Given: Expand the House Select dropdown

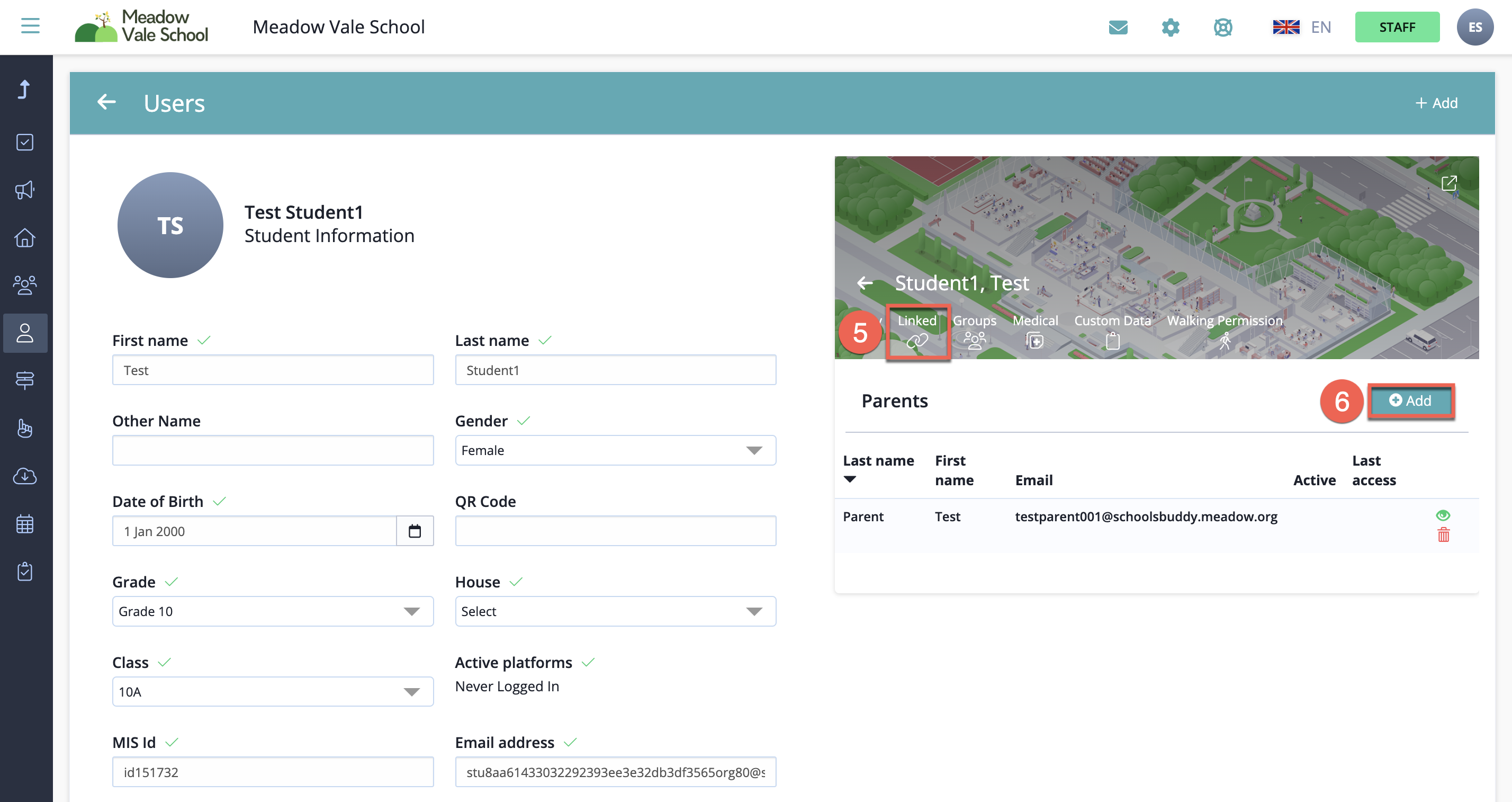Looking at the screenshot, I should pos(615,611).
